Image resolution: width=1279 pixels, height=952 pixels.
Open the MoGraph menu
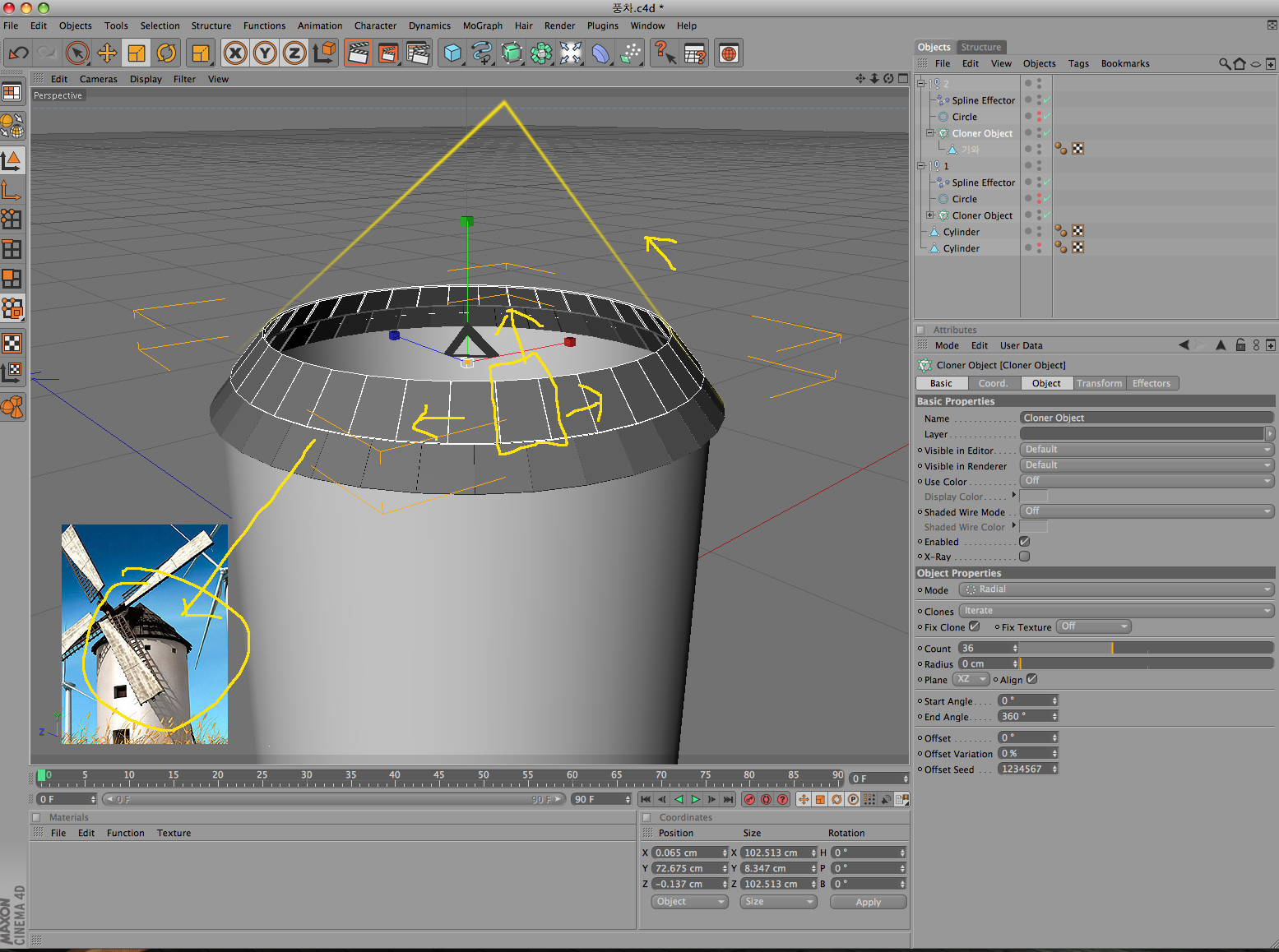point(482,25)
